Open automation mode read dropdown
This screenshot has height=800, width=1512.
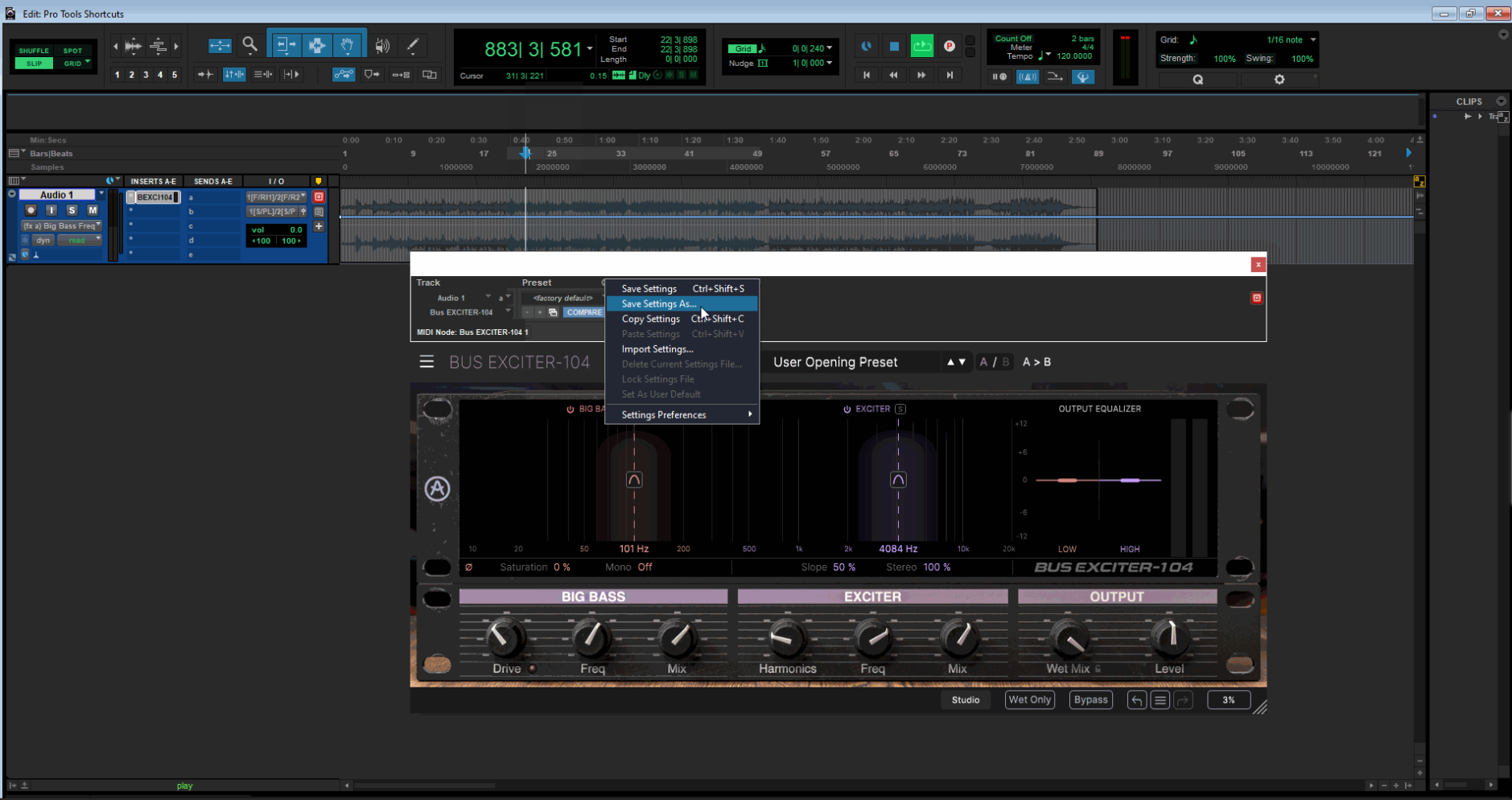point(79,240)
